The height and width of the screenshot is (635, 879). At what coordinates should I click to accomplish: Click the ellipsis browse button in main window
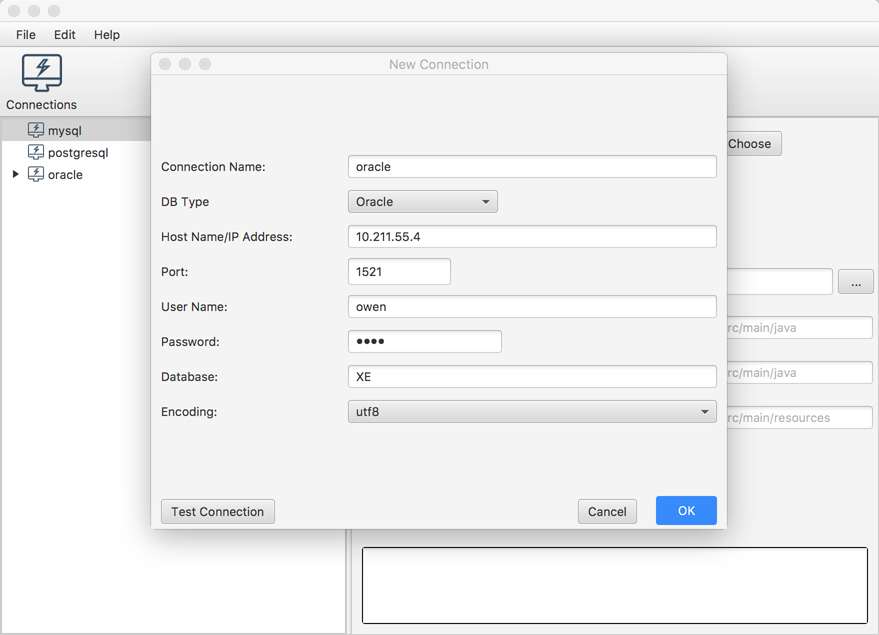[855, 281]
